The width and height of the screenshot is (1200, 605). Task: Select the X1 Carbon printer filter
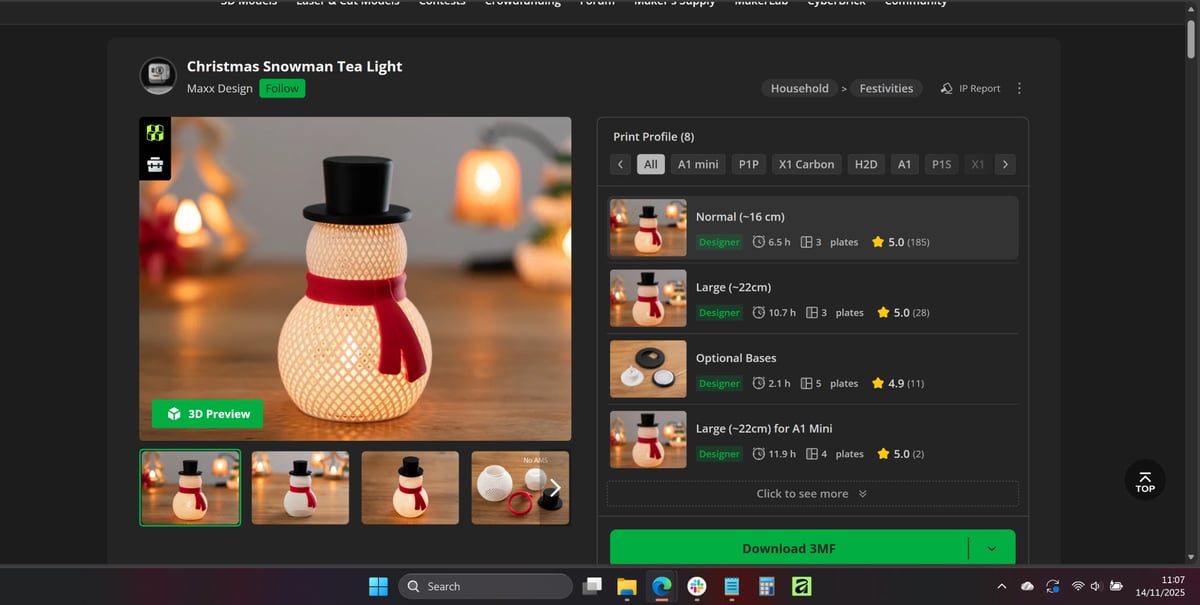[x=806, y=164]
